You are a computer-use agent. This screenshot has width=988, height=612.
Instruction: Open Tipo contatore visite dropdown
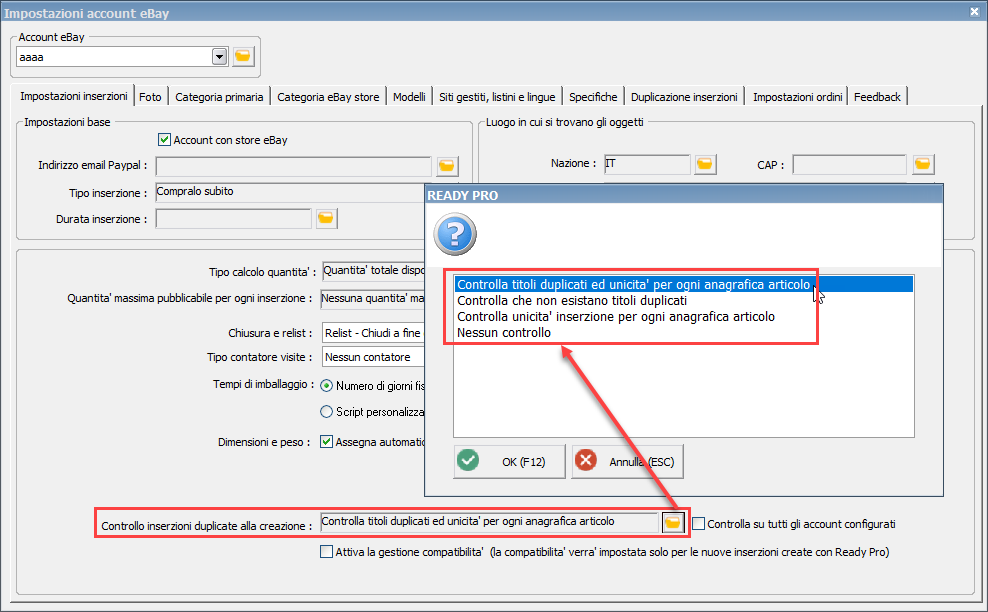click(373, 357)
